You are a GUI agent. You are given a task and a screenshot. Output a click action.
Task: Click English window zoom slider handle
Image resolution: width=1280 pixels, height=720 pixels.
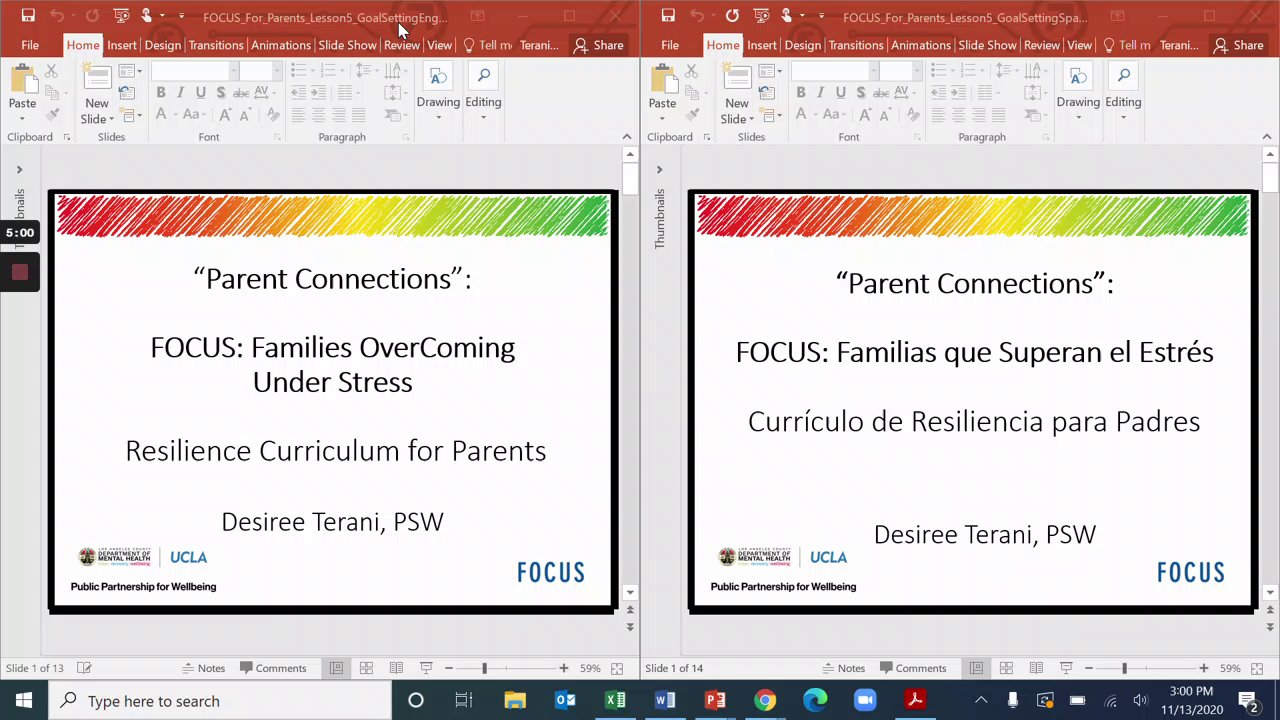coord(484,668)
